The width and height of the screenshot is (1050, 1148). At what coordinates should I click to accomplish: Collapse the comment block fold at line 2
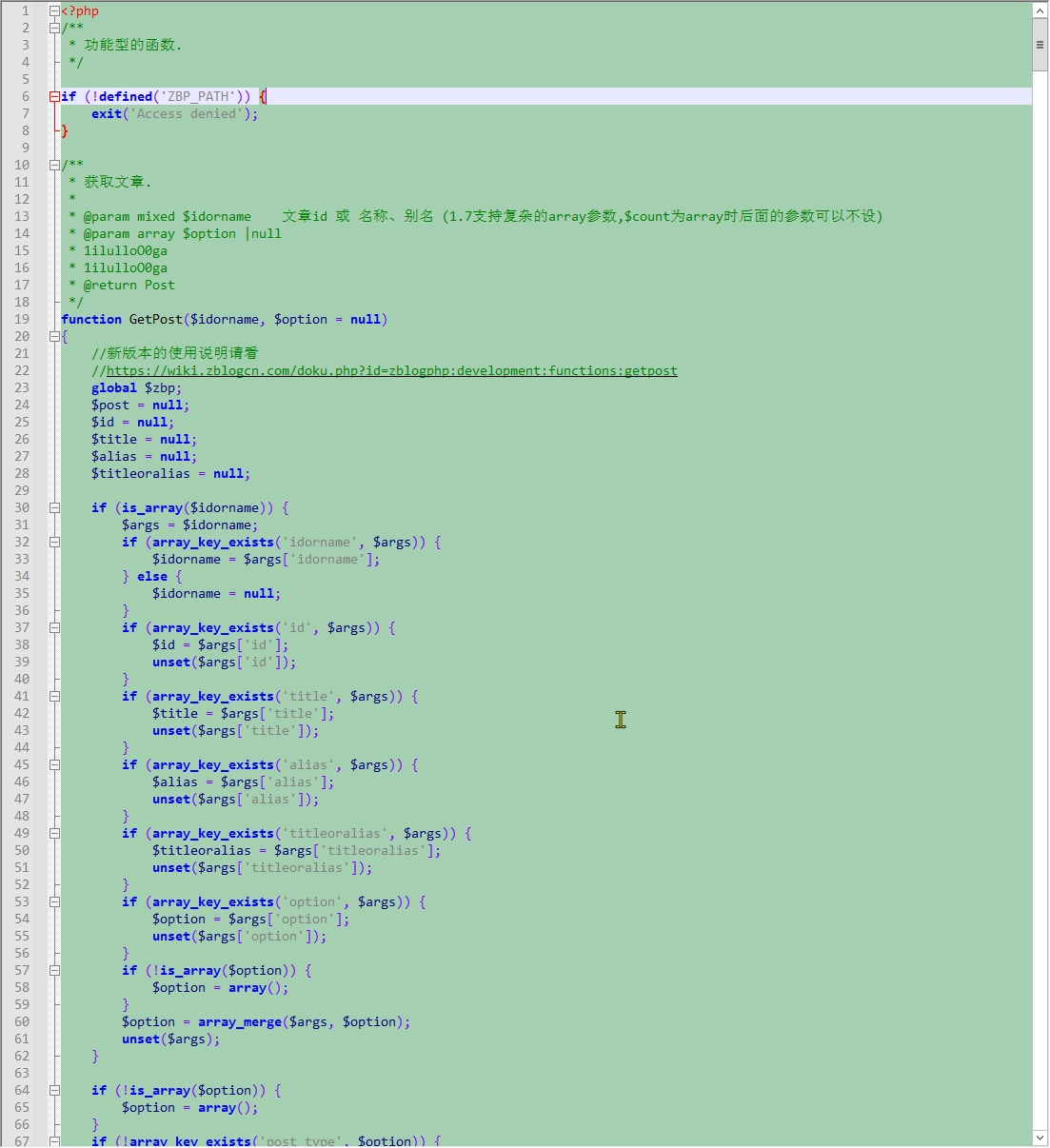click(x=54, y=28)
